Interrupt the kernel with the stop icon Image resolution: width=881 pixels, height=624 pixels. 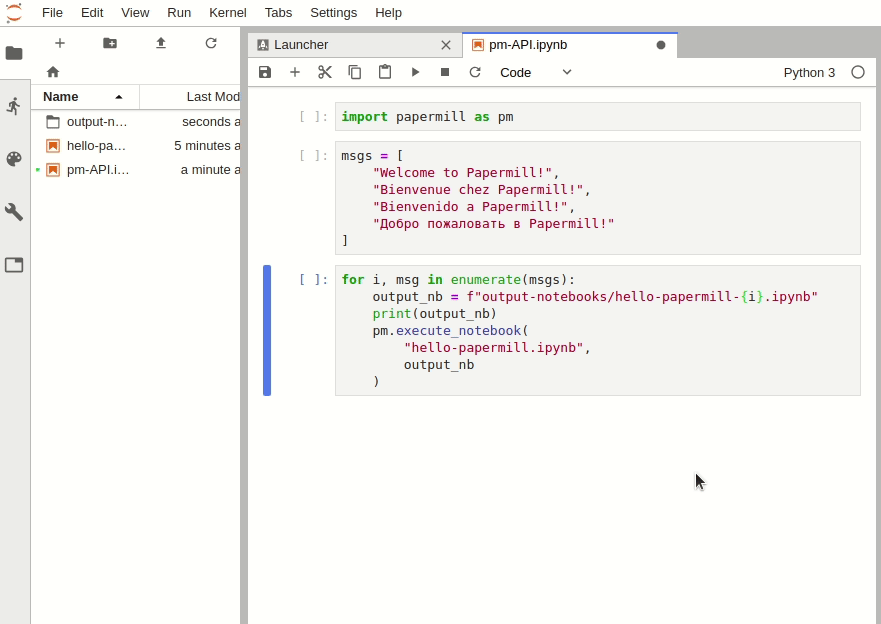tap(445, 72)
